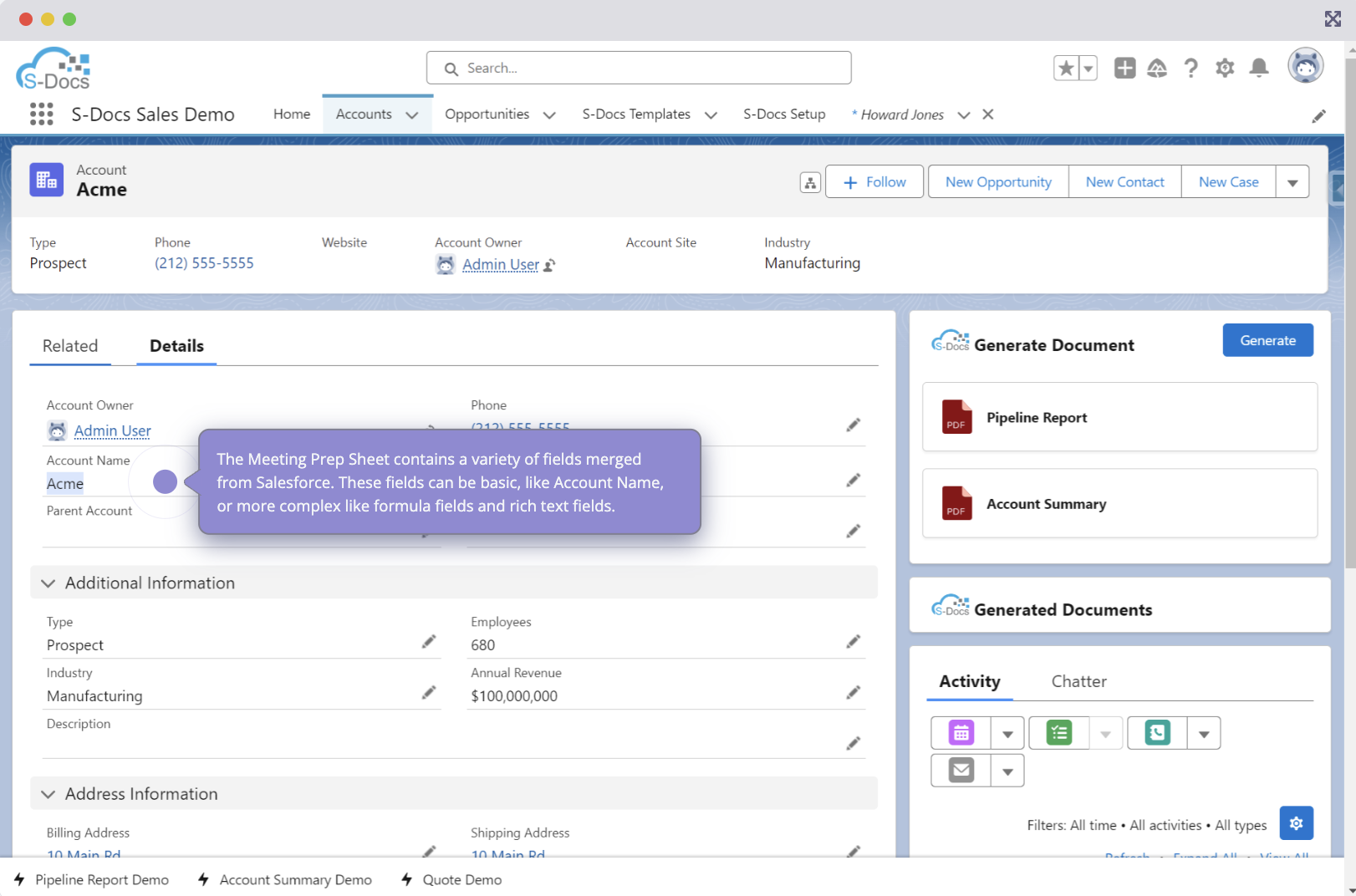This screenshot has width=1356, height=896.
Task: Open activity timeline filter settings gear
Action: click(x=1296, y=823)
